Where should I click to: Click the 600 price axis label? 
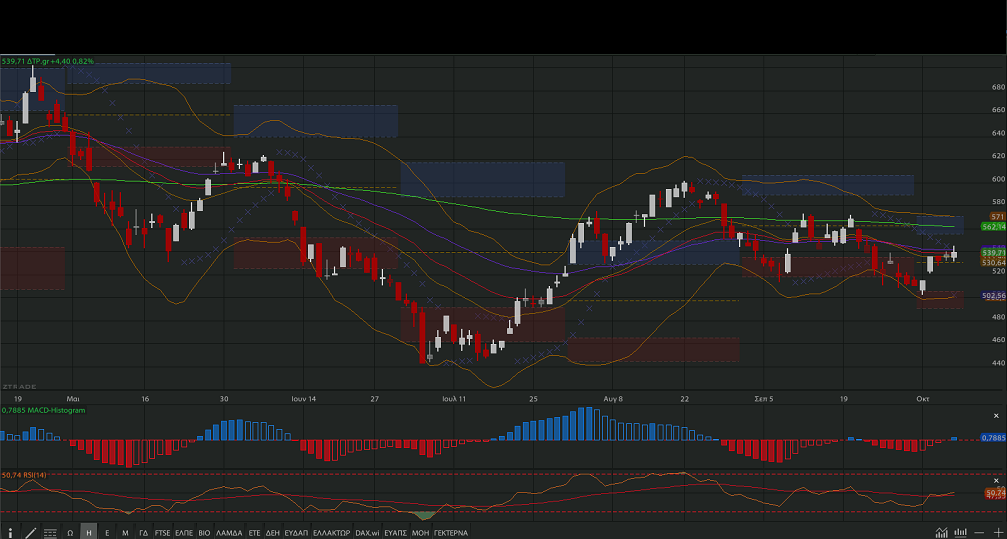point(1001,179)
